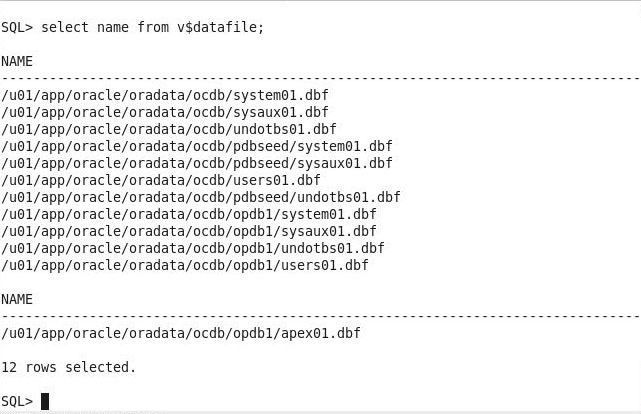
Task: Click the '12 rows selected.' message
Action: [x=68, y=367]
